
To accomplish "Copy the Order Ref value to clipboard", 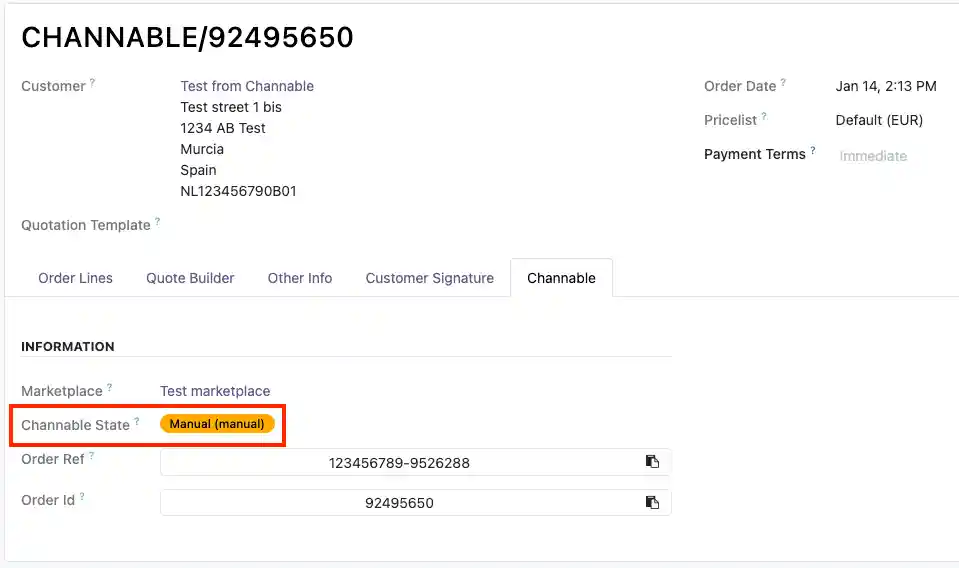I will [x=652, y=461].
